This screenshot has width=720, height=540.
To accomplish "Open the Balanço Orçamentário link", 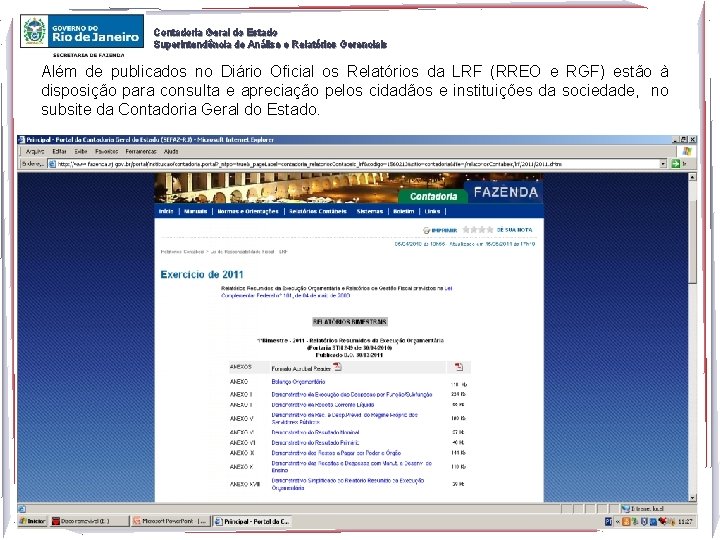I will click(x=298, y=382).
